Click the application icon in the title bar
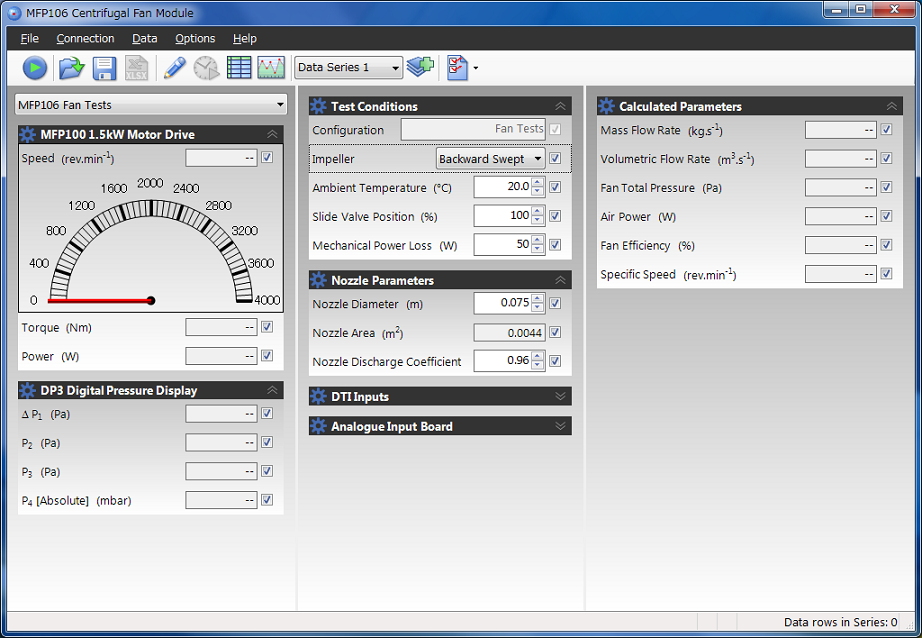The width and height of the screenshot is (922, 638). pos(14,13)
